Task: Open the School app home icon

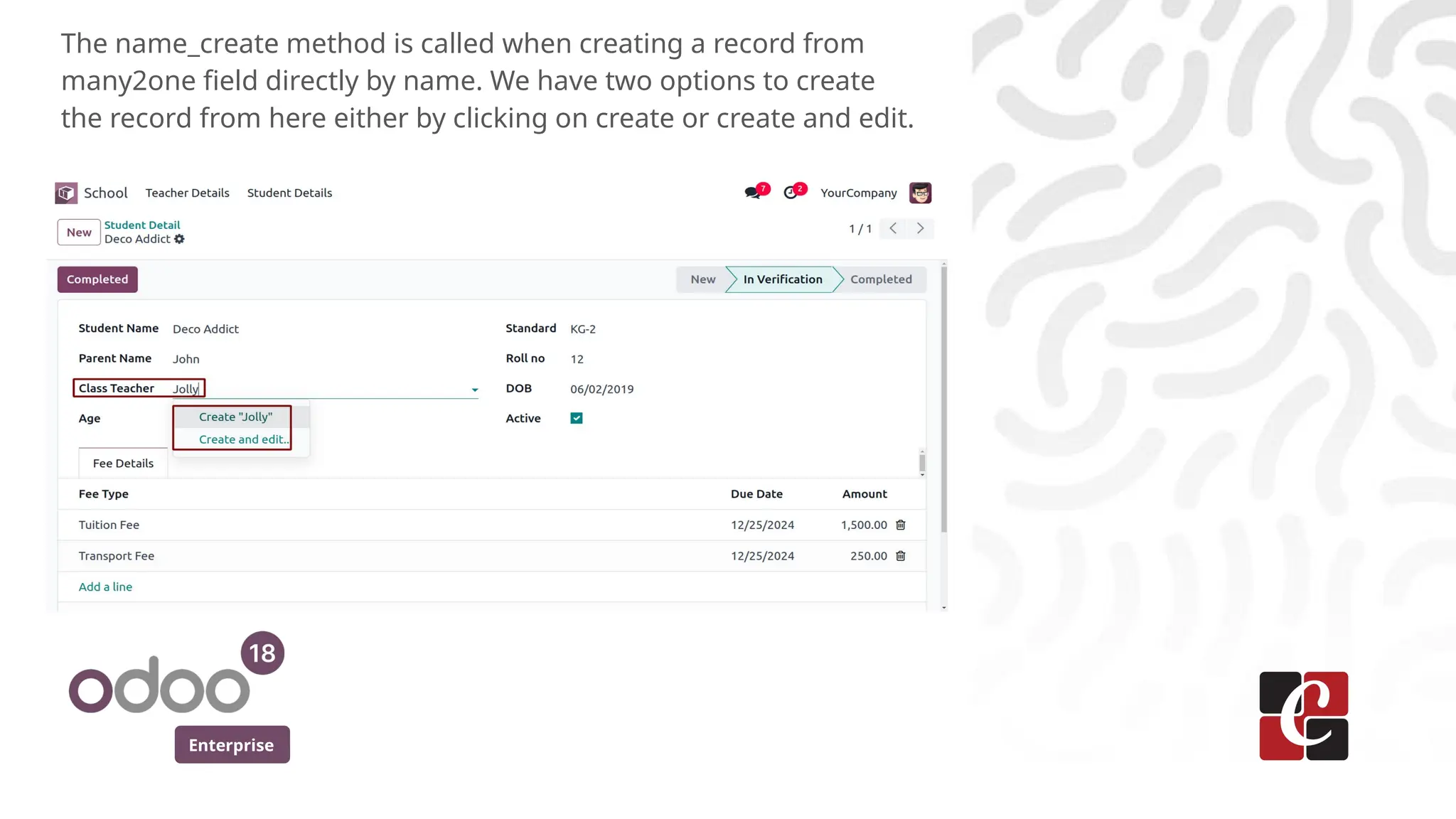Action: click(x=66, y=193)
